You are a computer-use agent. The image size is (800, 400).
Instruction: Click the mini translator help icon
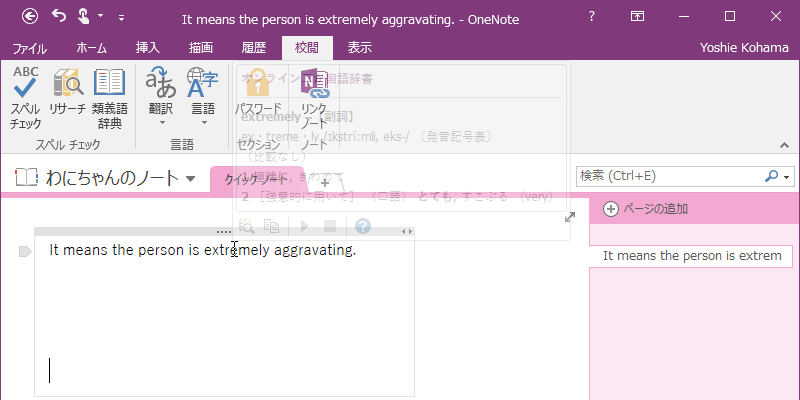point(363,226)
